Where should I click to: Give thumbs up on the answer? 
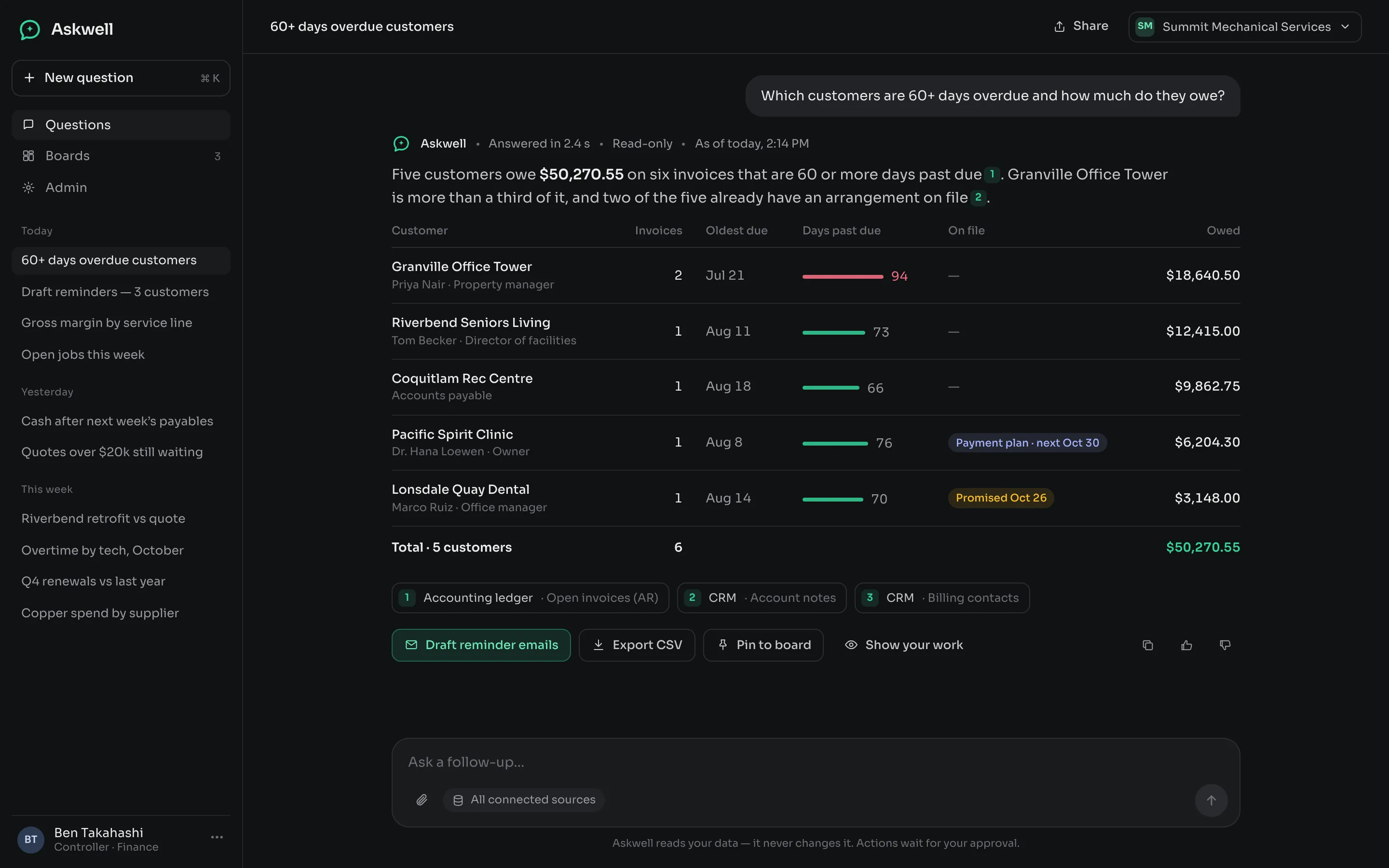[1186, 645]
